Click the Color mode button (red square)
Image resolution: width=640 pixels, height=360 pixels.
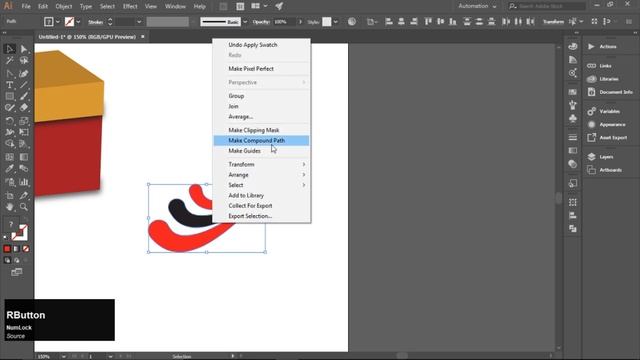[7, 249]
